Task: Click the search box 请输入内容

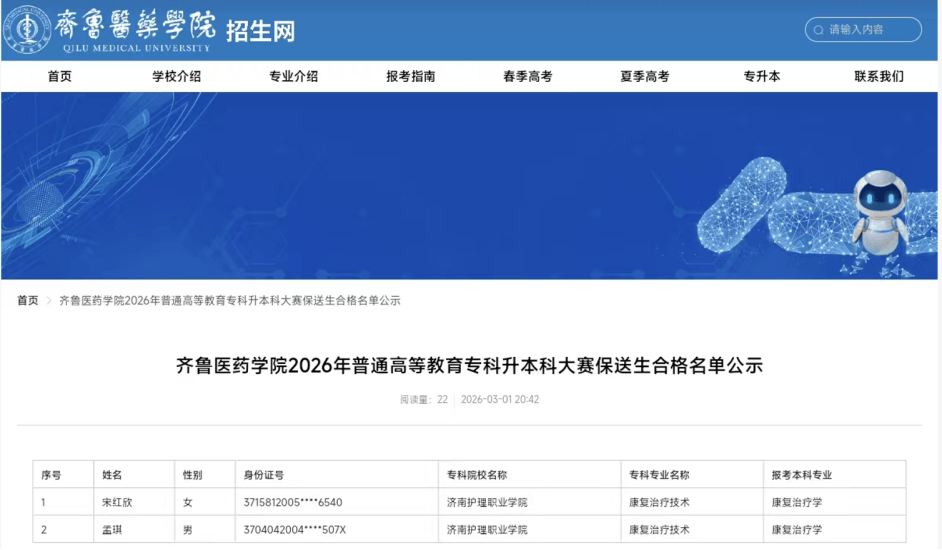Action: (863, 29)
